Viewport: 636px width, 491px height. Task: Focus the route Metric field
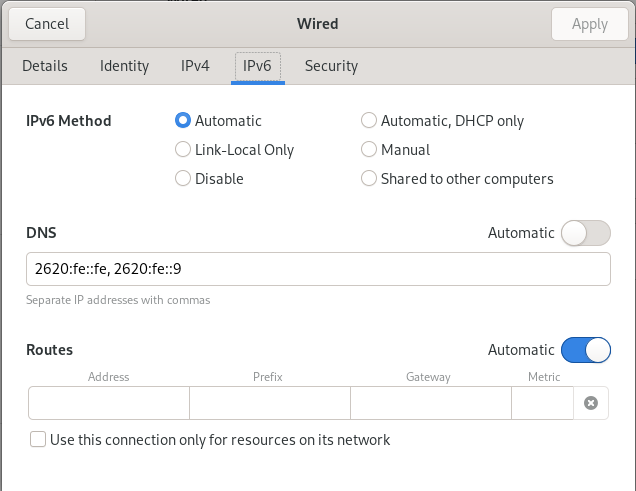[x=542, y=403]
